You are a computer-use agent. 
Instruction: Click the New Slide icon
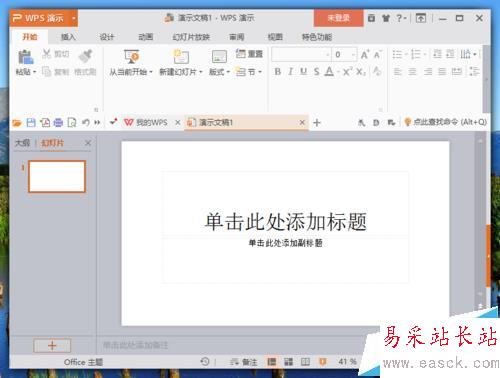tap(181, 57)
